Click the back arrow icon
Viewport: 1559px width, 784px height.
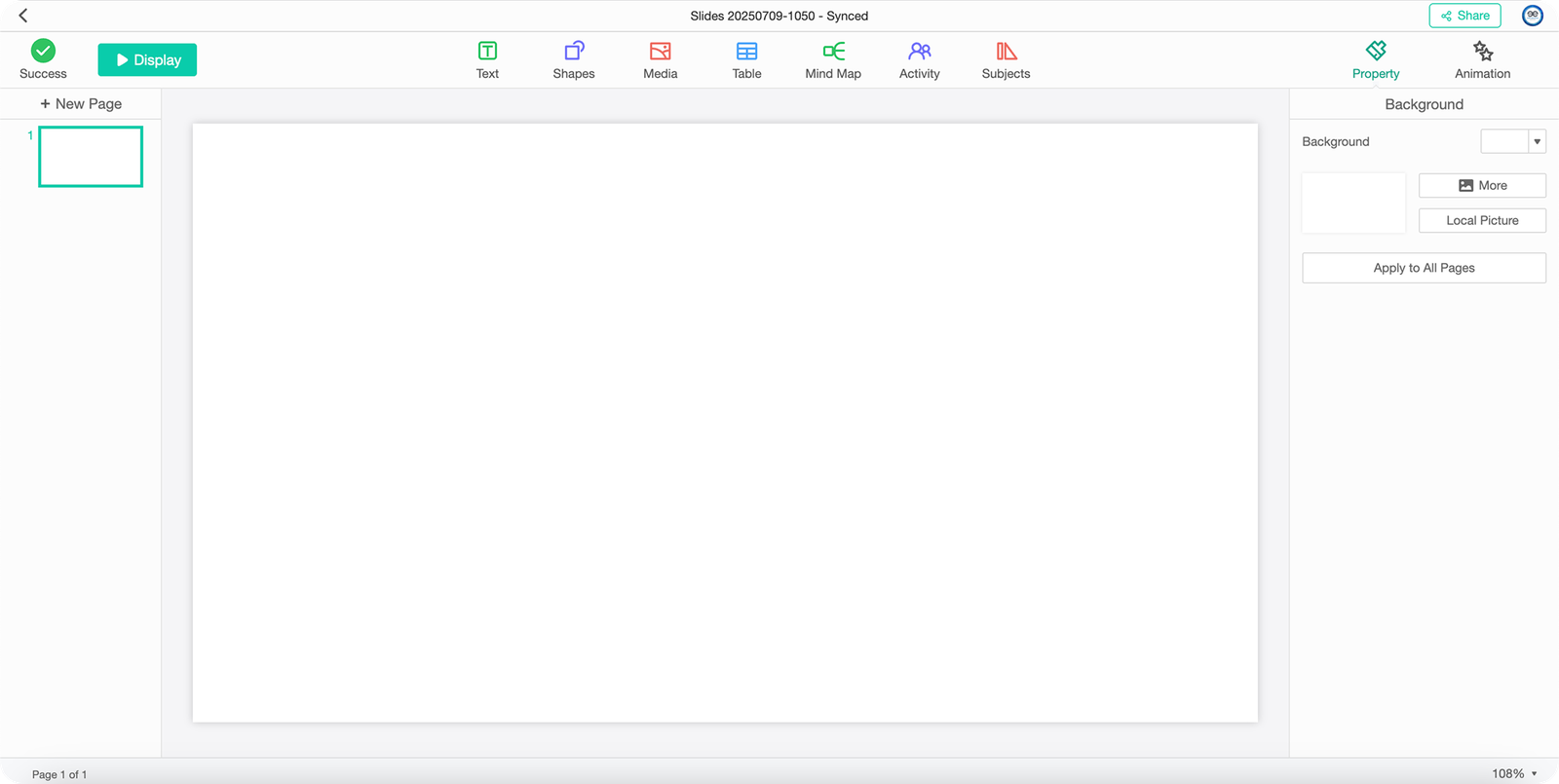[x=23, y=16]
